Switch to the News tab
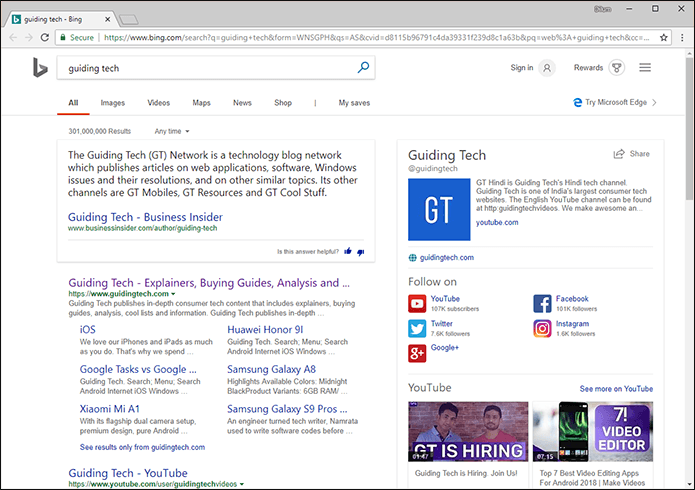695x490 pixels. [242, 103]
